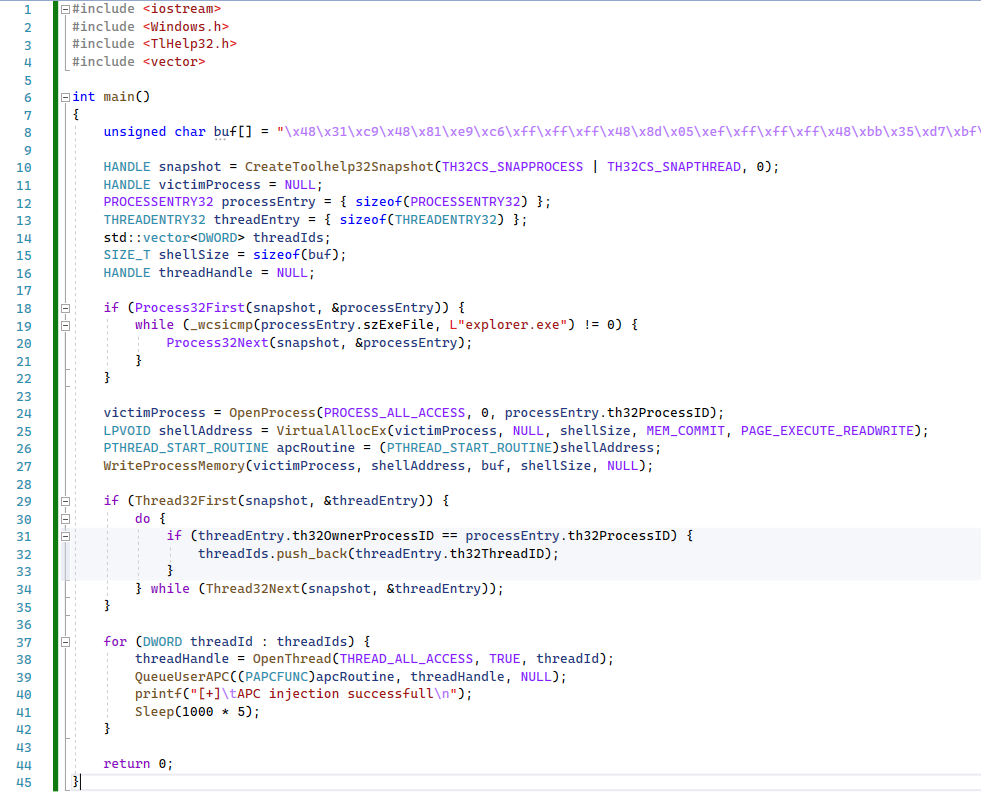This screenshot has width=981, height=797.
Task: Collapse the do loop fold
Action: pyautogui.click(x=65, y=519)
